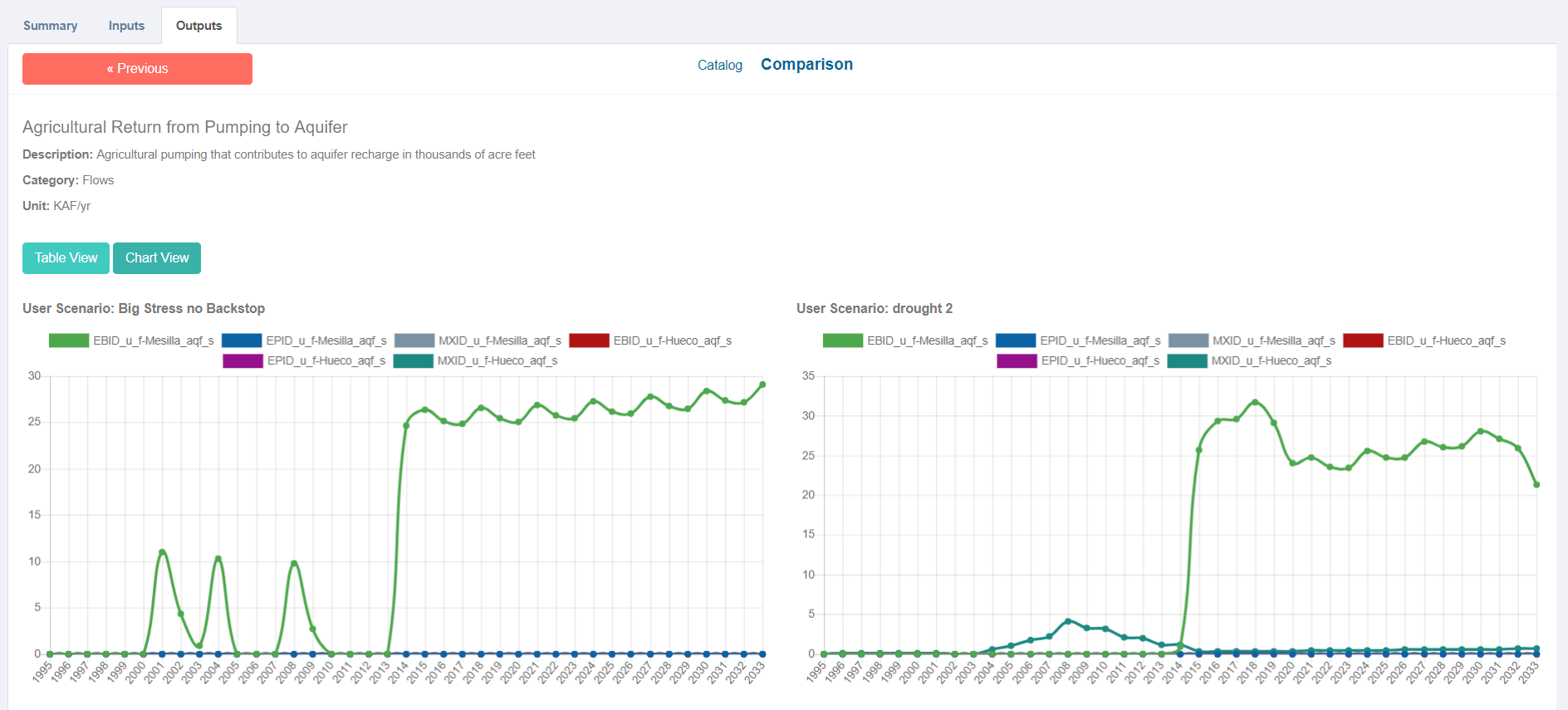This screenshot has height=710, width=1568.
Task: Toggle red EBID_u_f-Hueco_aqf_s swatch in Big Stress chart
Action: click(589, 340)
